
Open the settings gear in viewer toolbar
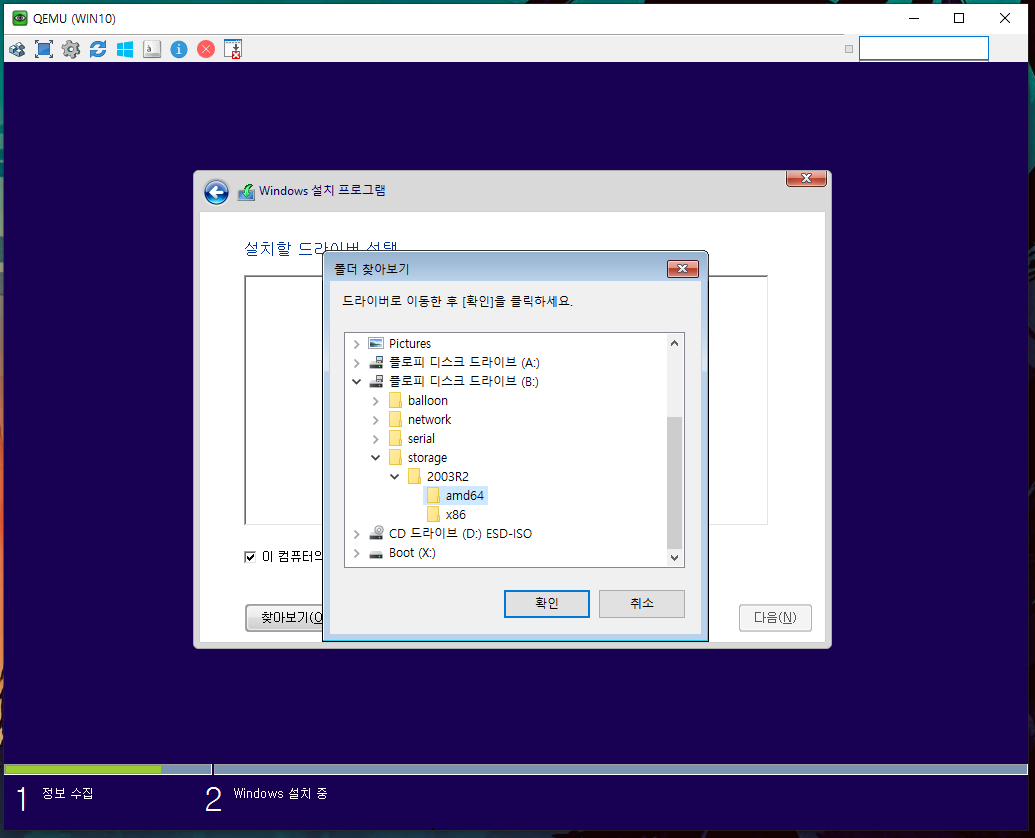click(x=71, y=49)
